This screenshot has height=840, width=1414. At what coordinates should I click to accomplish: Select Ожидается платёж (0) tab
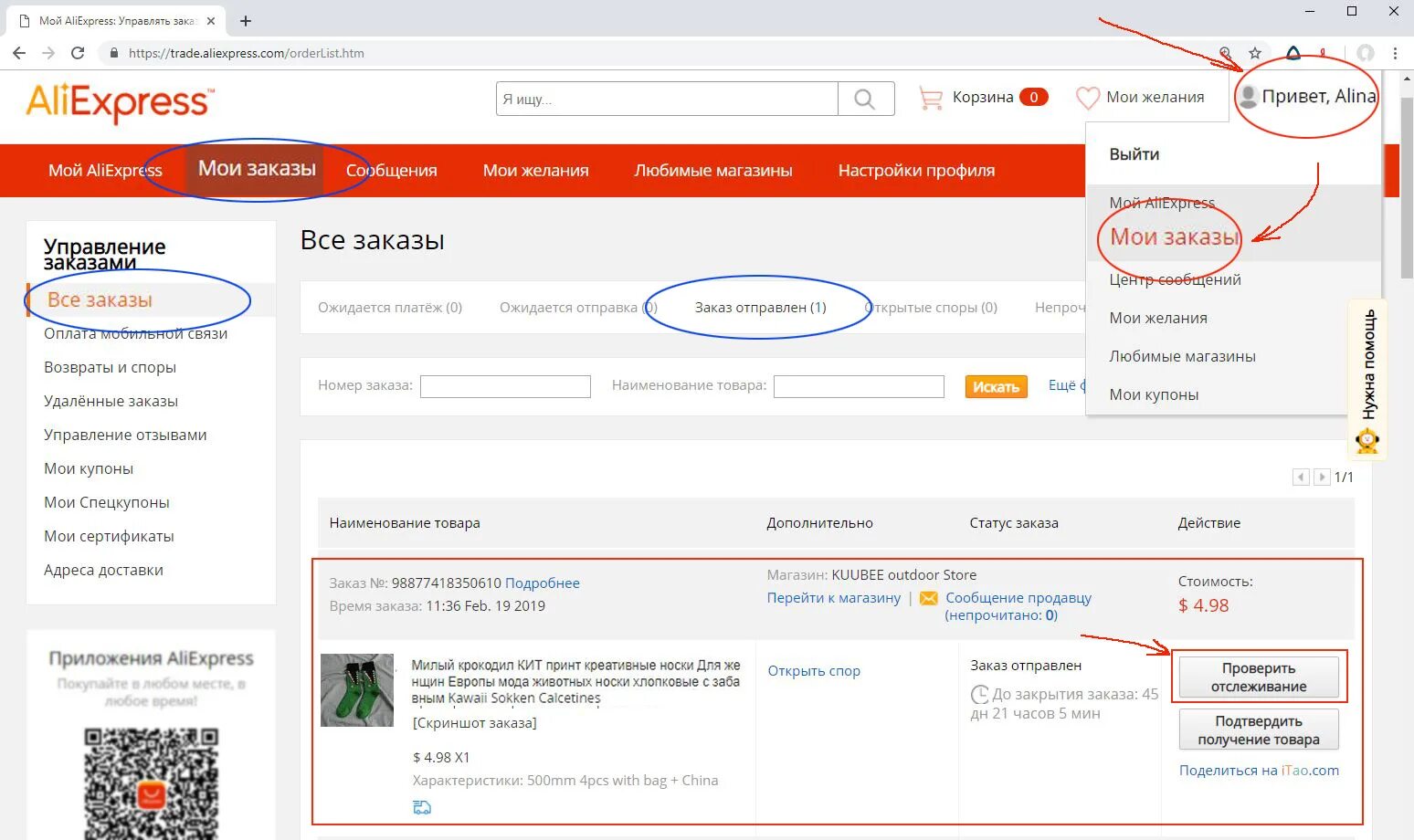pos(390,308)
